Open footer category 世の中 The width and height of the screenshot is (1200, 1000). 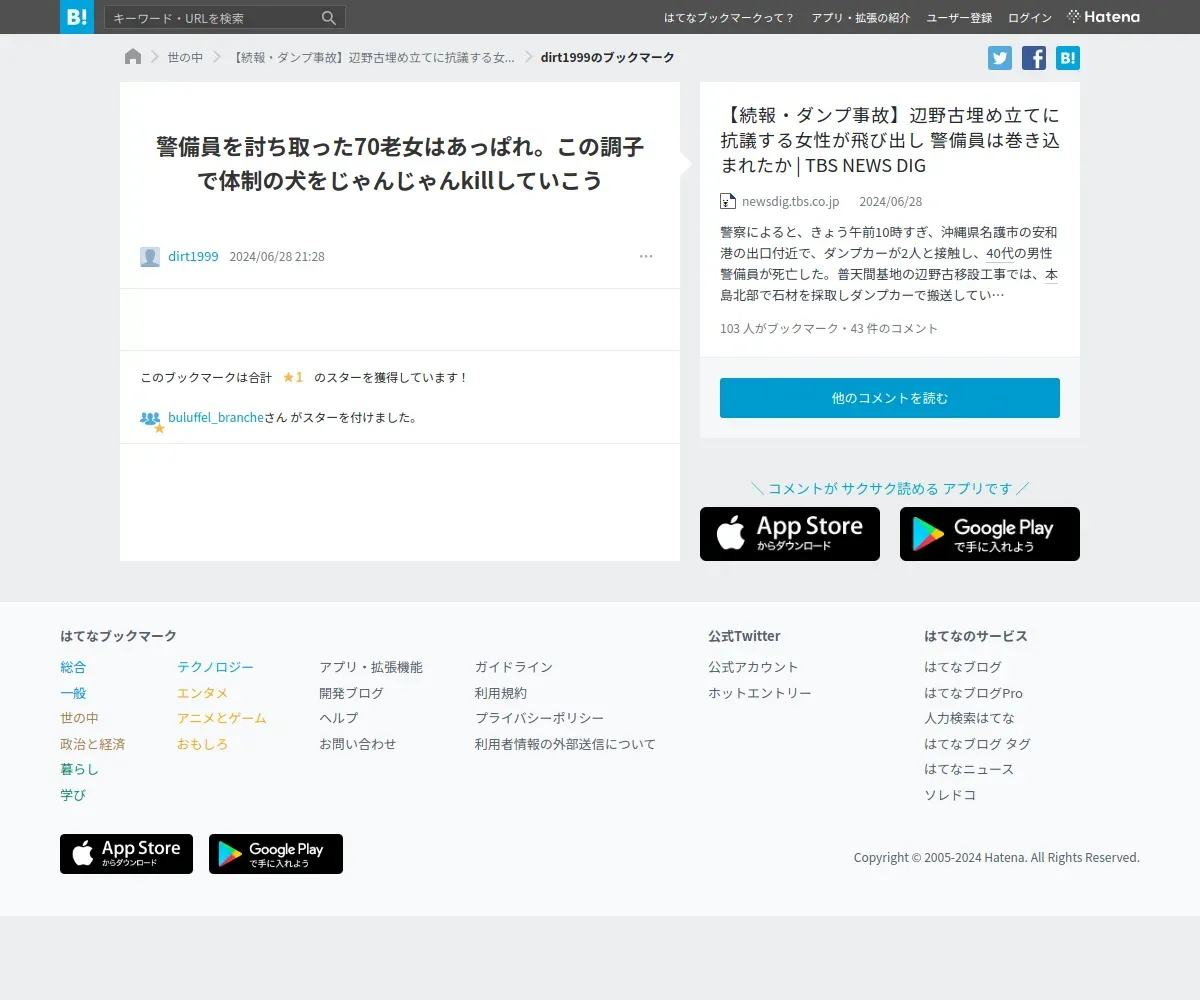pos(79,718)
